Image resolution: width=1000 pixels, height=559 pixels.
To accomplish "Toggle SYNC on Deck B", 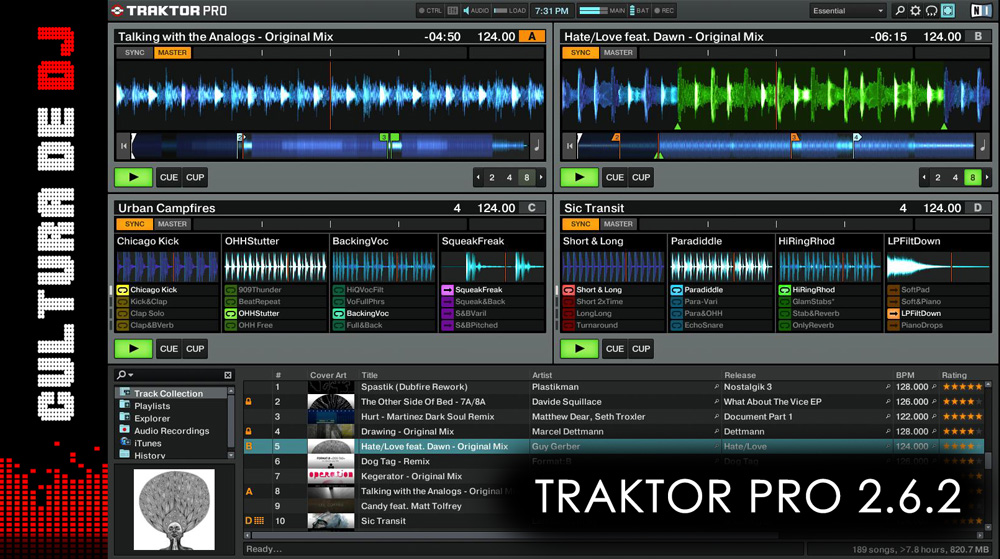I will (580, 53).
